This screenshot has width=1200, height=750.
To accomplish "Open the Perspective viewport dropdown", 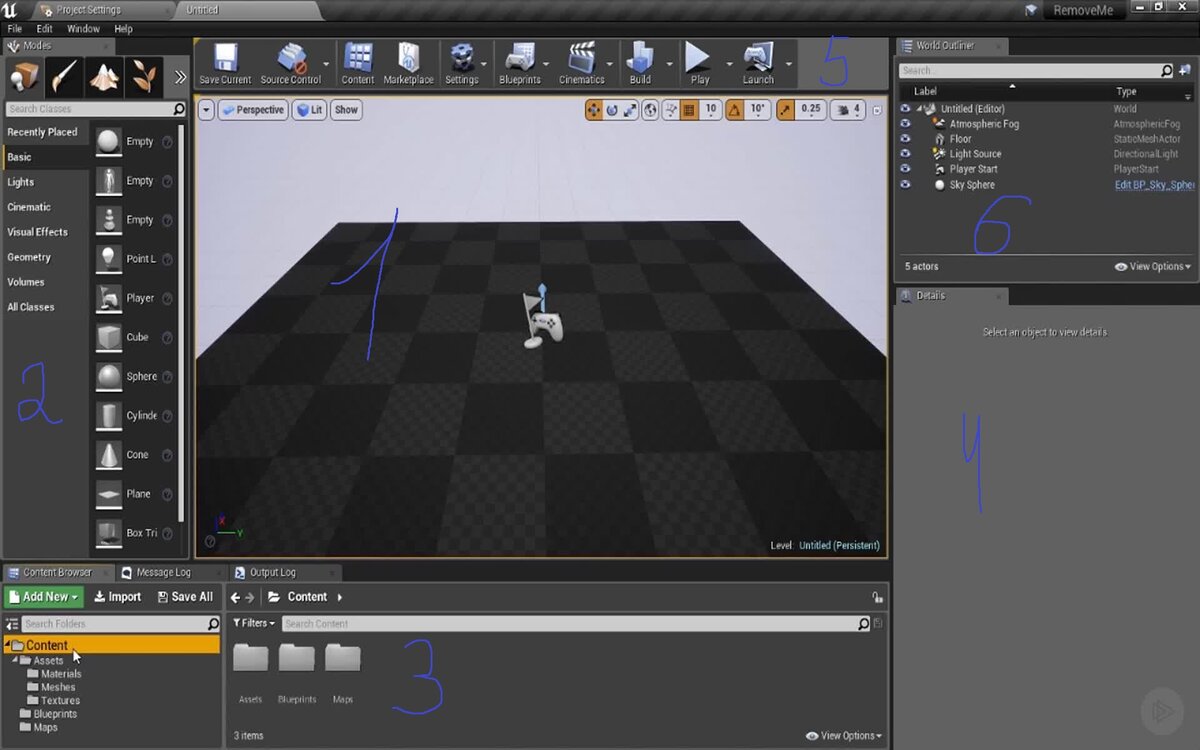I will click(x=252, y=110).
